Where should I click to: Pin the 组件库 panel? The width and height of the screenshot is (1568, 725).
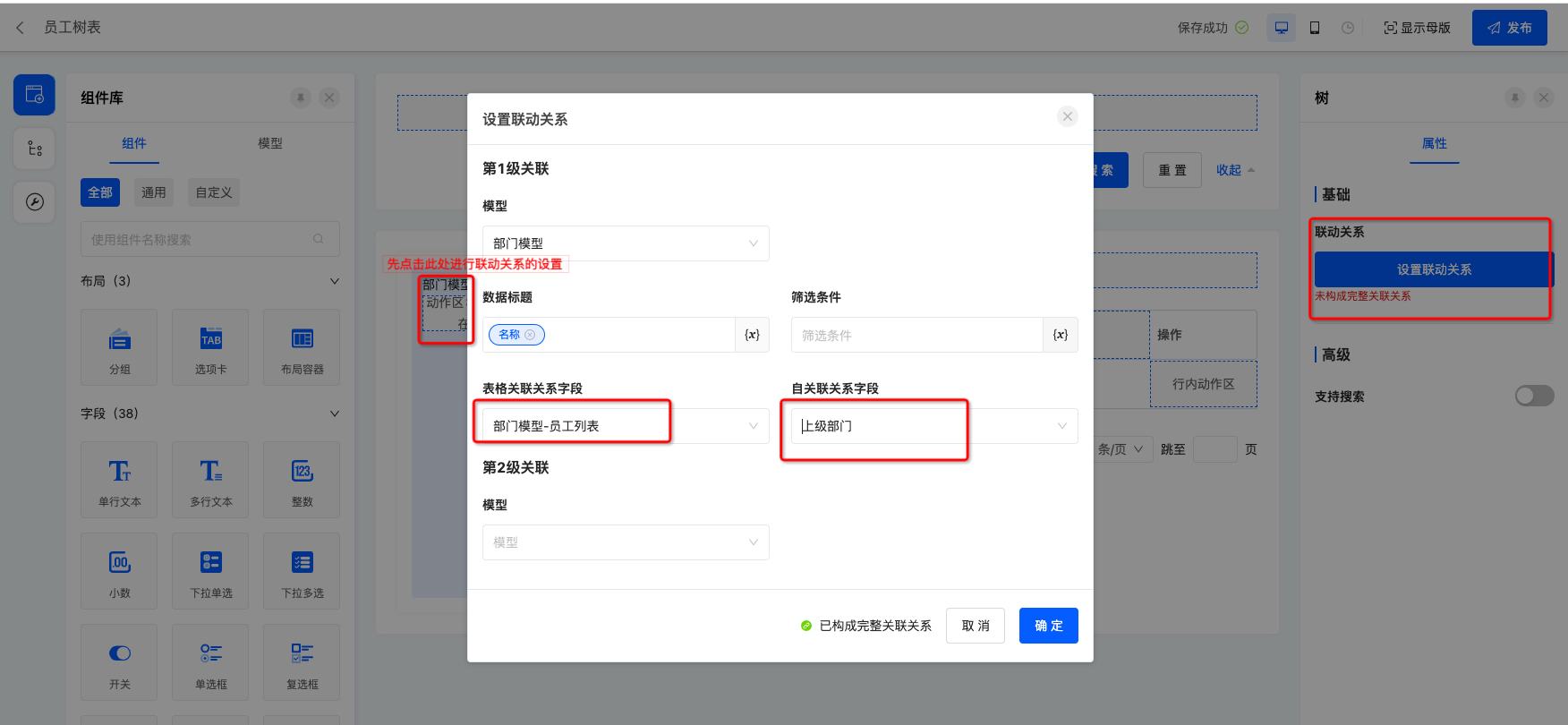point(301,98)
